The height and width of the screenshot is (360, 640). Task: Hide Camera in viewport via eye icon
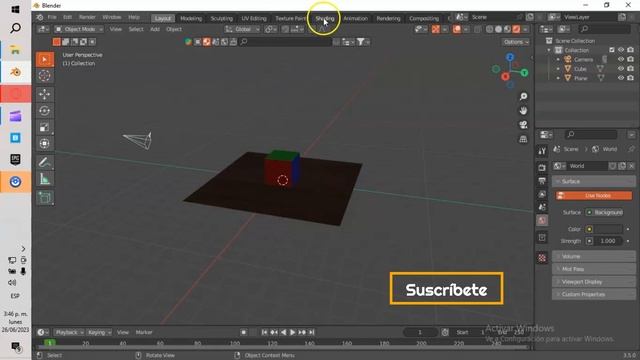[621, 59]
